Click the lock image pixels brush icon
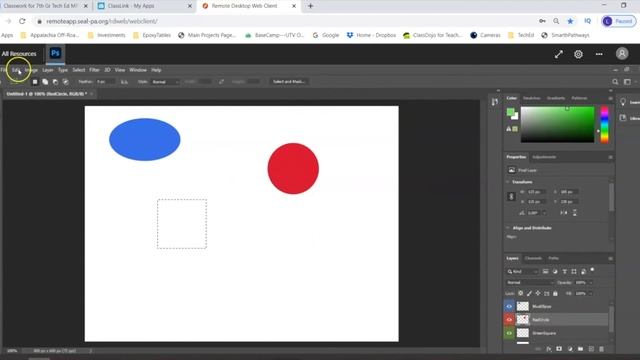The image size is (640, 360). pos(529,293)
